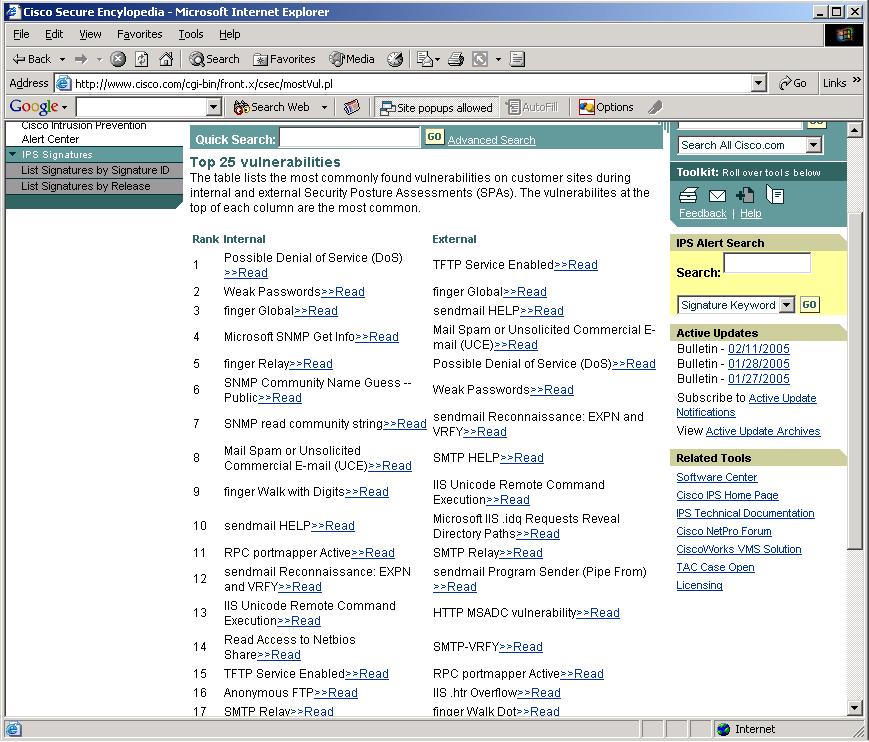Open the Forward history dropdown arrow

pyautogui.click(x=99, y=59)
